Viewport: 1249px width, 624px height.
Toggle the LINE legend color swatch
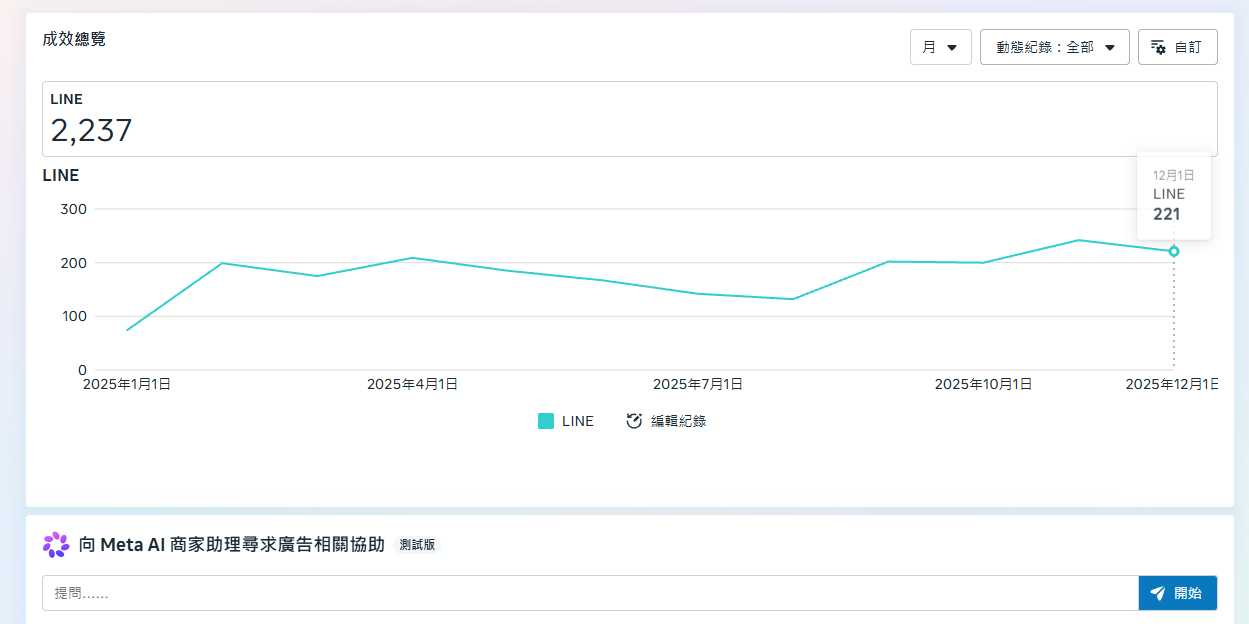tap(546, 421)
